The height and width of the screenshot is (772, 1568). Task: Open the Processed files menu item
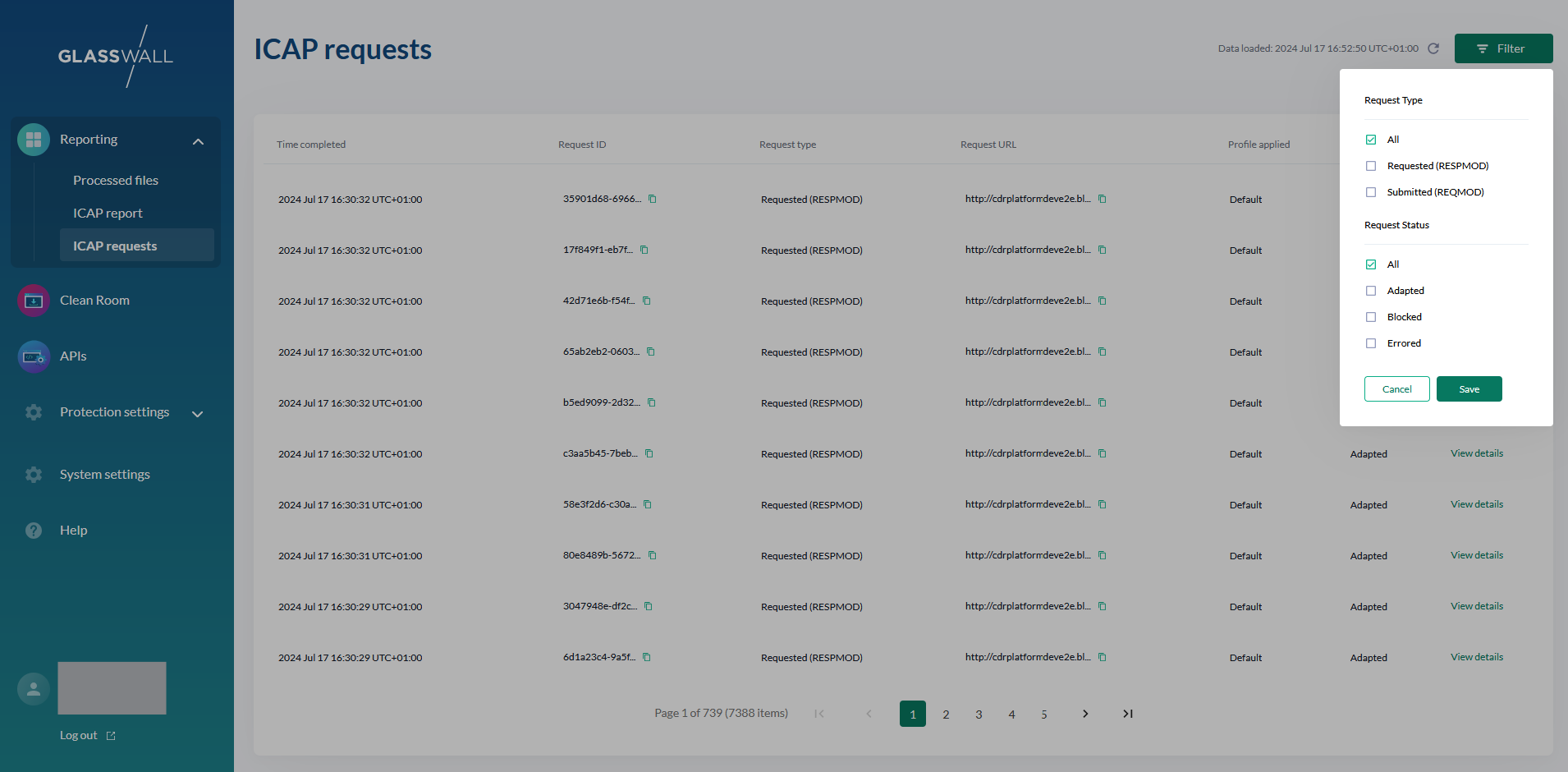[x=116, y=181]
